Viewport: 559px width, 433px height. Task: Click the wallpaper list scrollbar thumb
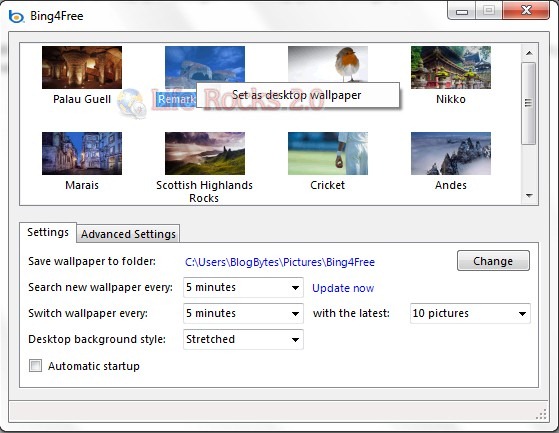[529, 103]
